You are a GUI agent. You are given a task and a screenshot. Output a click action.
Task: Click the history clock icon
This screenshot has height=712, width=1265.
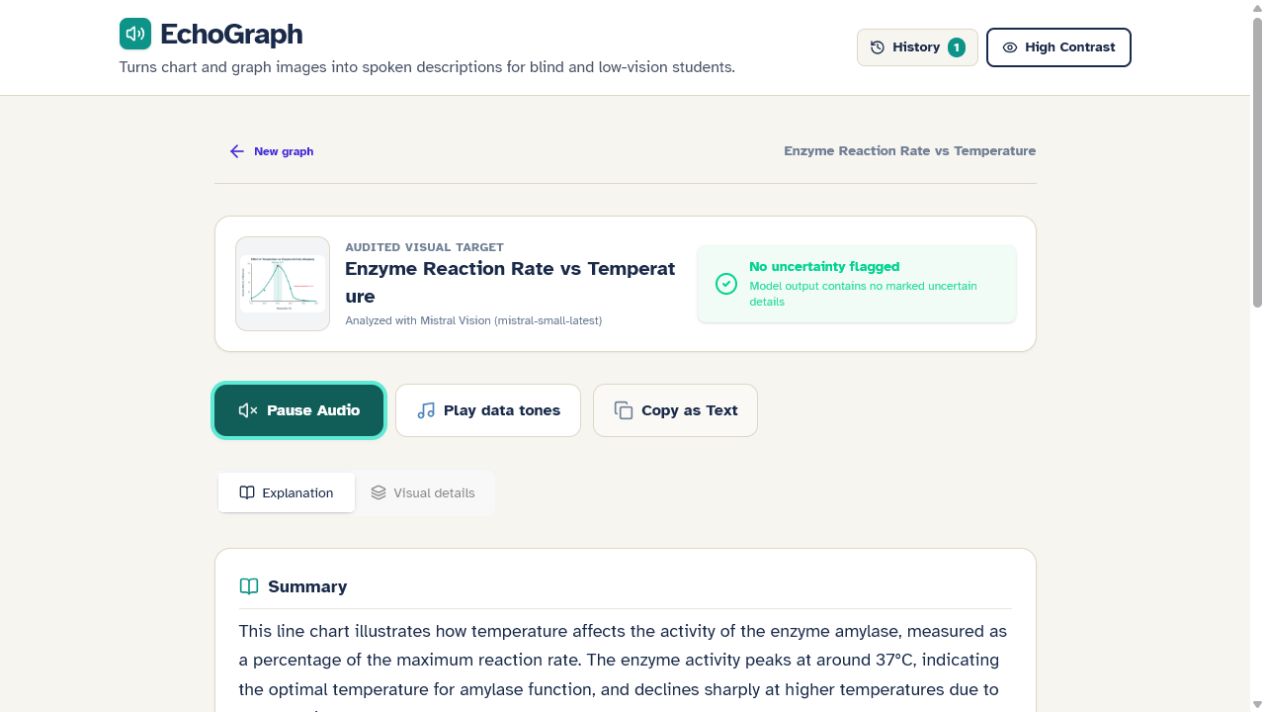click(878, 47)
